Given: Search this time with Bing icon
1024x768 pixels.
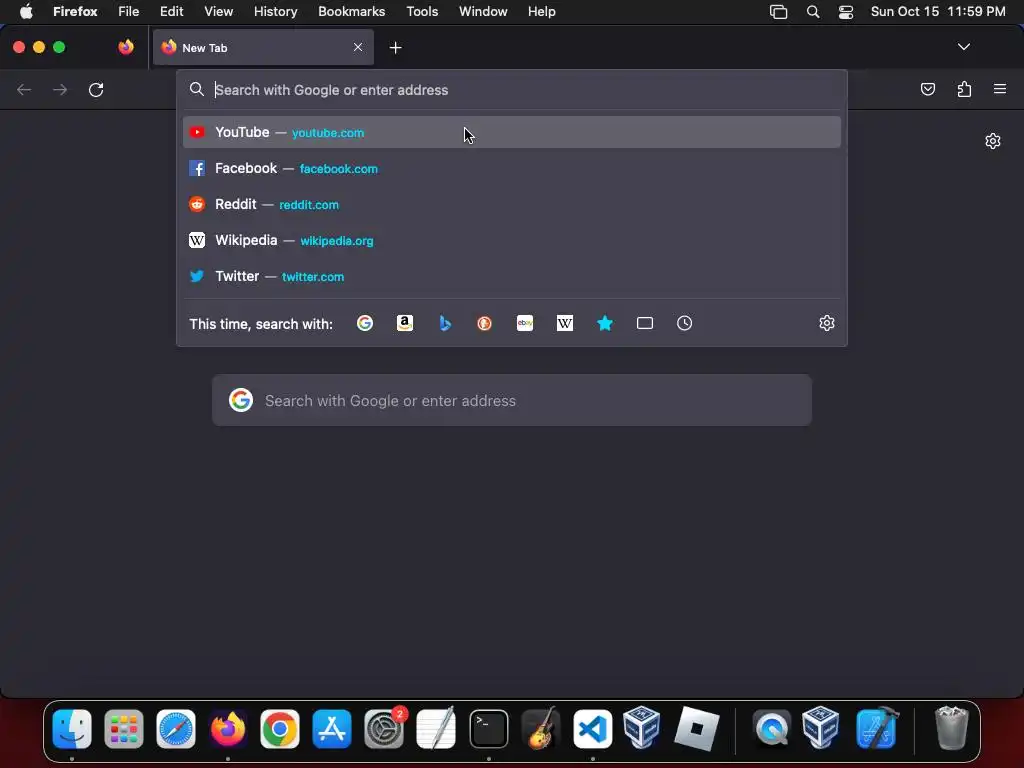Looking at the screenshot, I should (445, 323).
